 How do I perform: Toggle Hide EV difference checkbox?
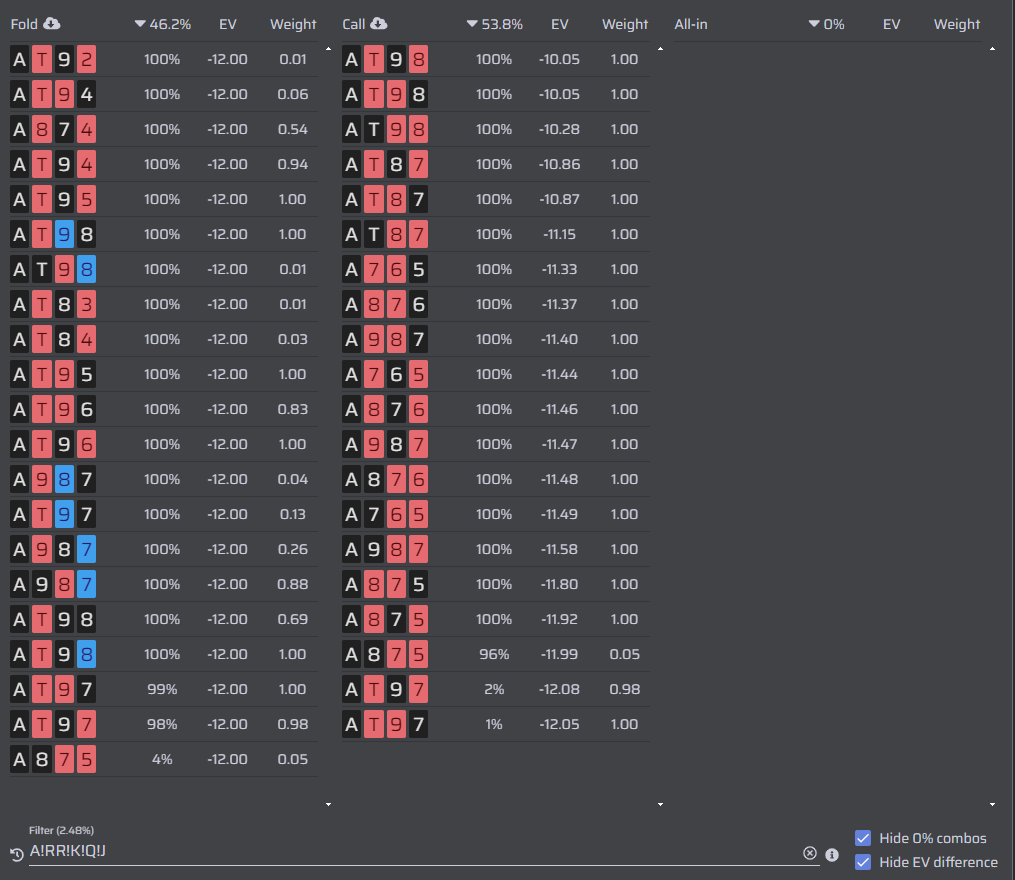pyautogui.click(x=863, y=862)
